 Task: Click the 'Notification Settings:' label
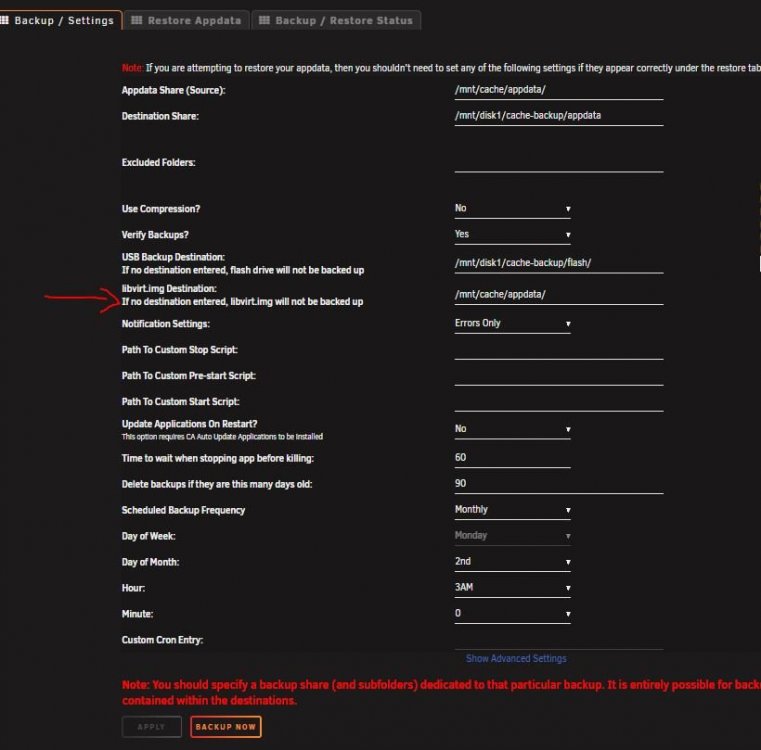[x=165, y=324]
